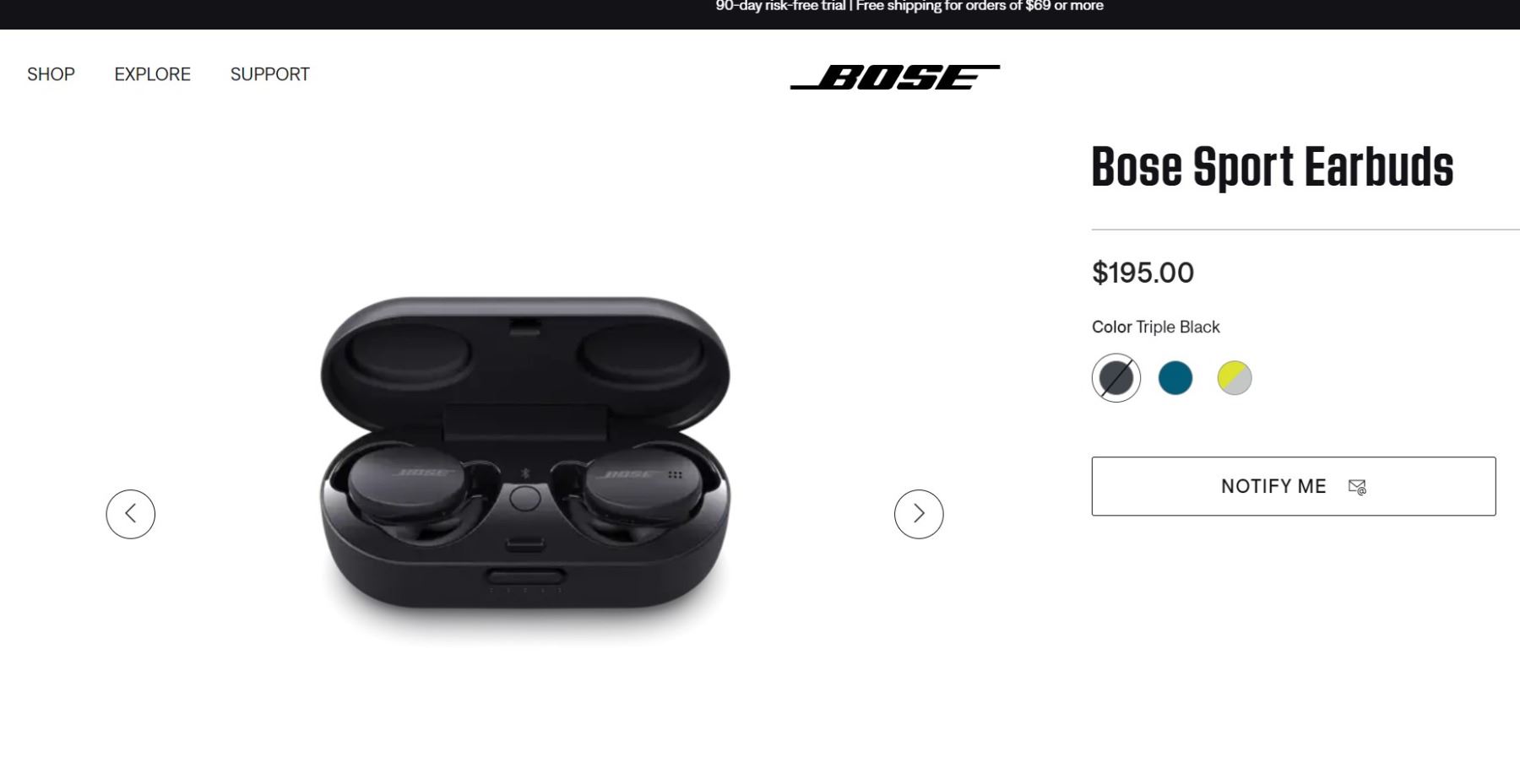The height and width of the screenshot is (784, 1520).
Task: Open the Shop menu
Action: (51, 74)
